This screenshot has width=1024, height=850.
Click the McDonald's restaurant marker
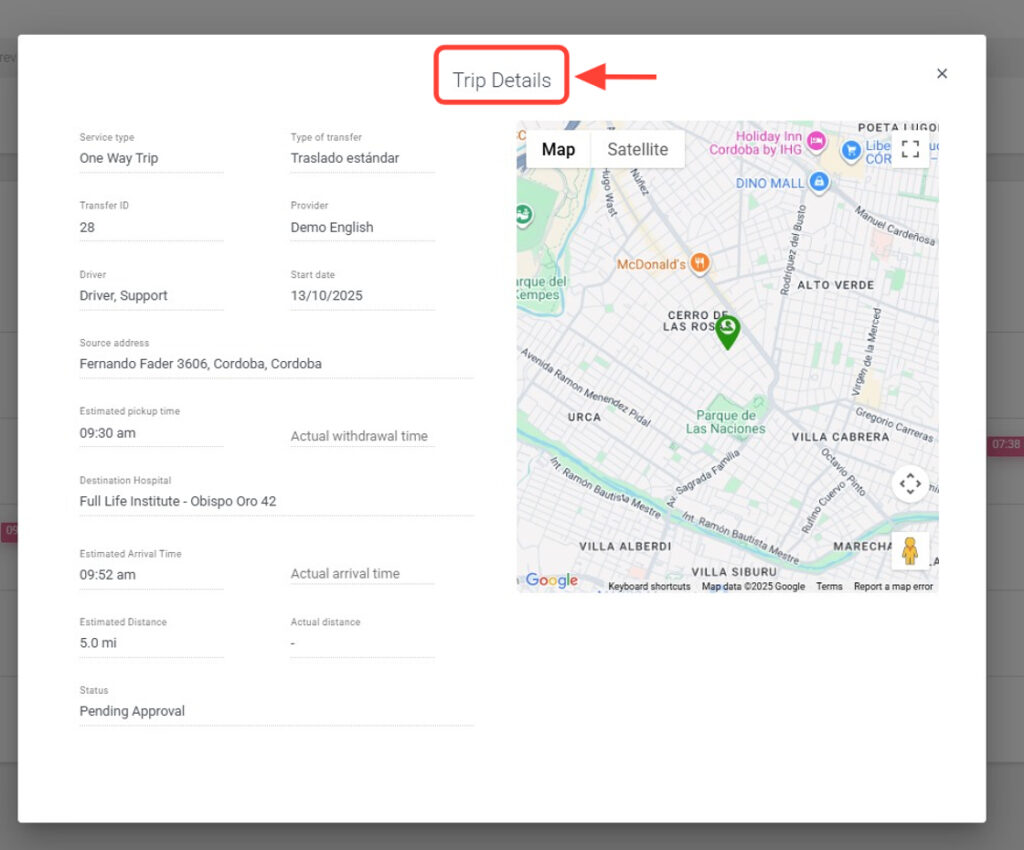[x=700, y=264]
